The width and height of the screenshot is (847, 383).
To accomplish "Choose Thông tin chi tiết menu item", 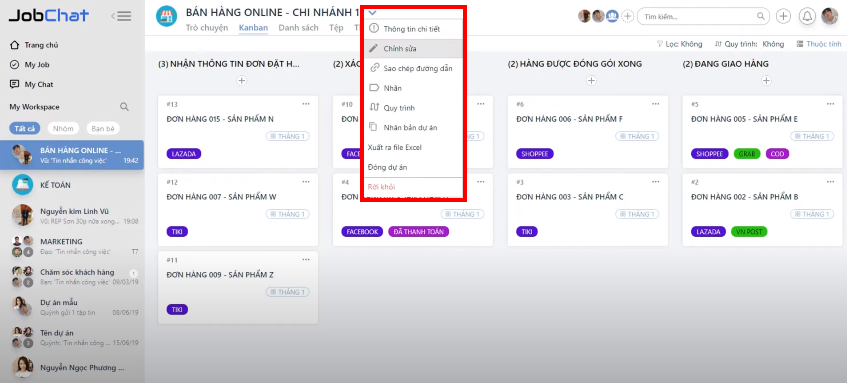I will tap(413, 29).
